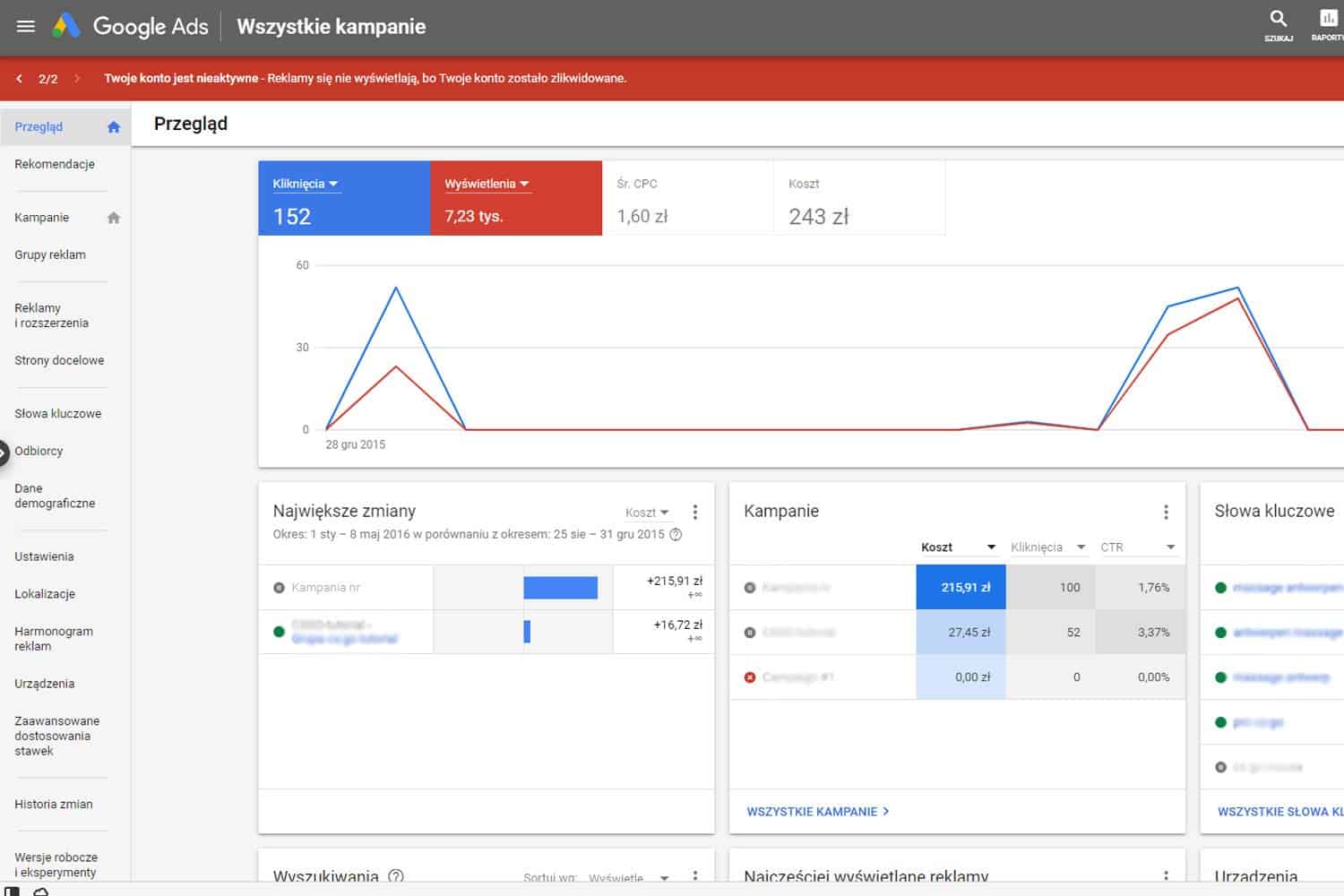Click the small blue bar for +16,72 zł
This screenshot has height=896, width=1344.
point(527,632)
